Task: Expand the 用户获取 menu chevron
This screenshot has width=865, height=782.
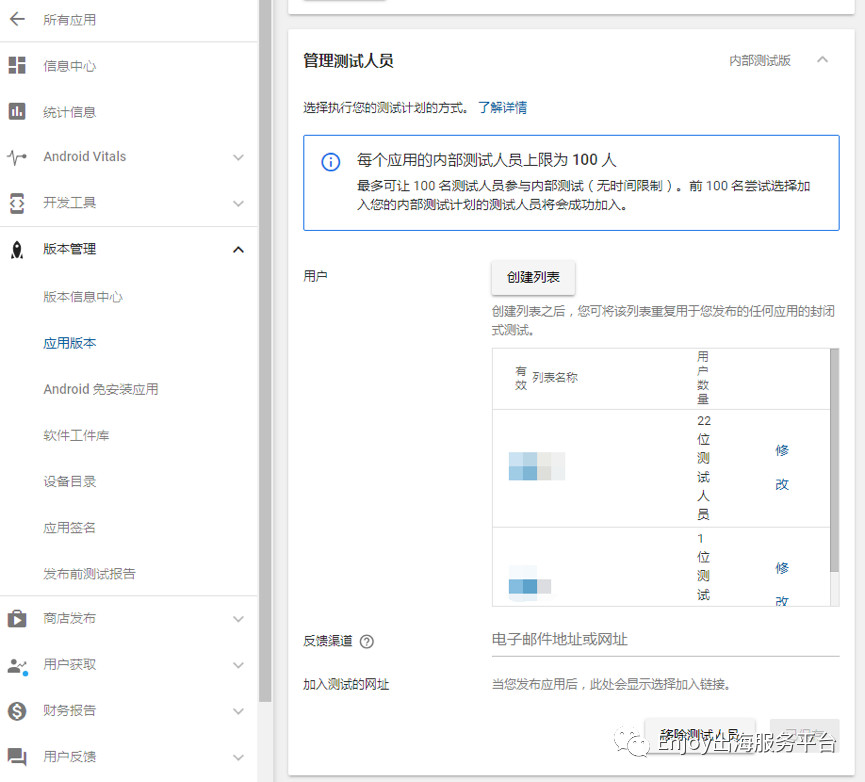Action: coord(238,665)
